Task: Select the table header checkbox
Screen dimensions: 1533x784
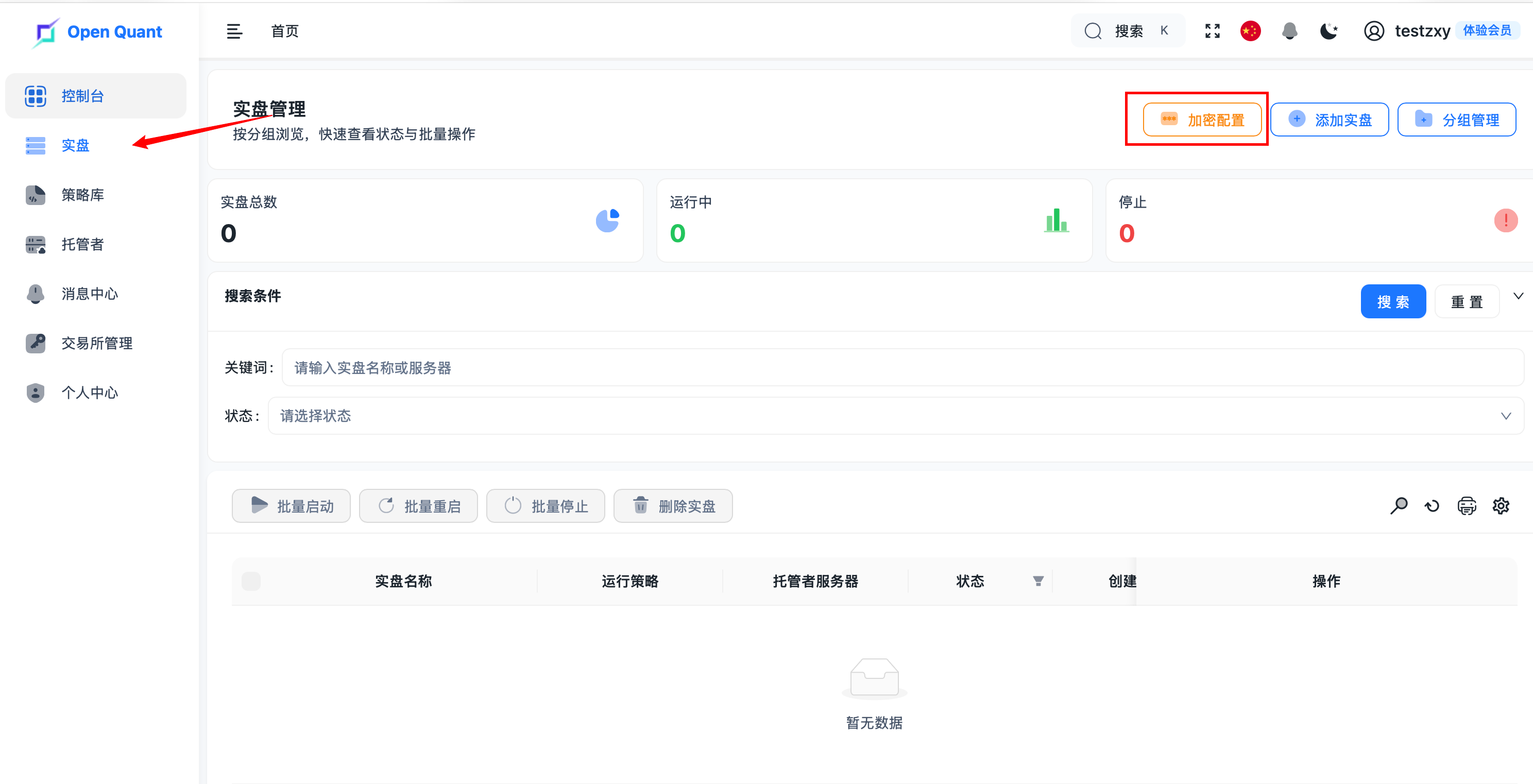Action: [251, 581]
